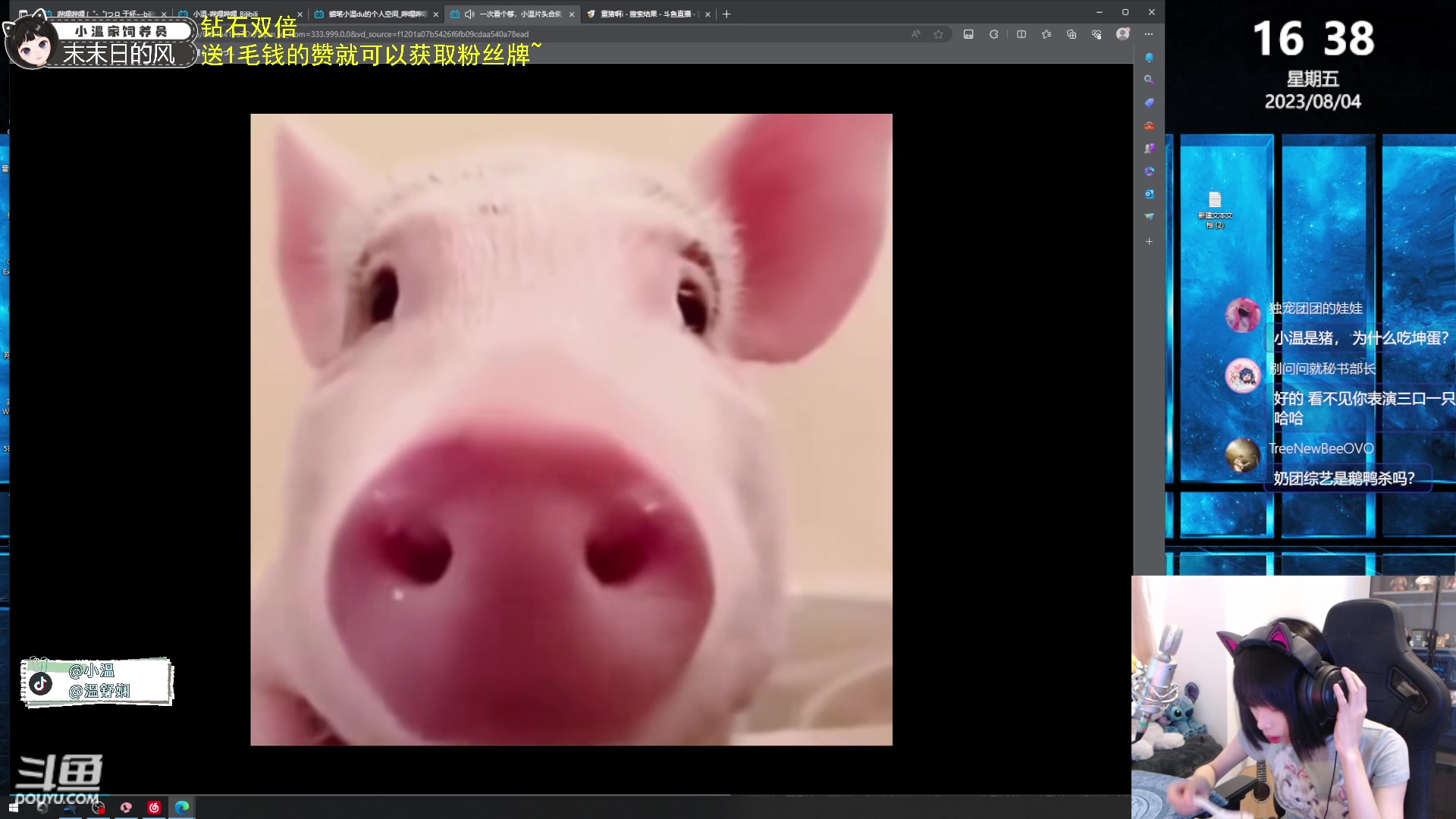The image size is (1456, 819).
Task: Open the Collections toolbar icon
Action: click(x=1072, y=34)
